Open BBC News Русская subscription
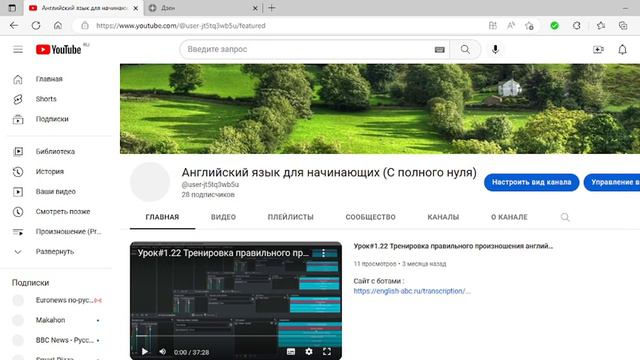This screenshot has height=360, width=640. (x=57, y=340)
